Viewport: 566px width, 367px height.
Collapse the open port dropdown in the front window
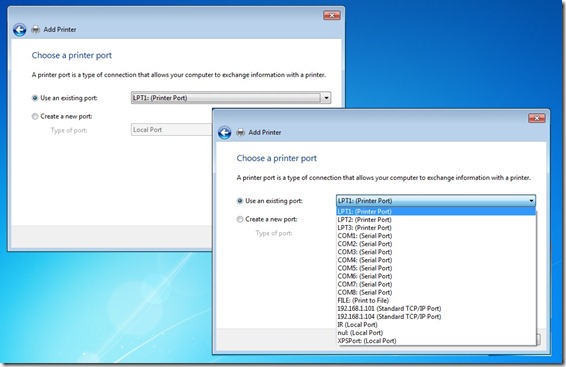click(x=531, y=201)
